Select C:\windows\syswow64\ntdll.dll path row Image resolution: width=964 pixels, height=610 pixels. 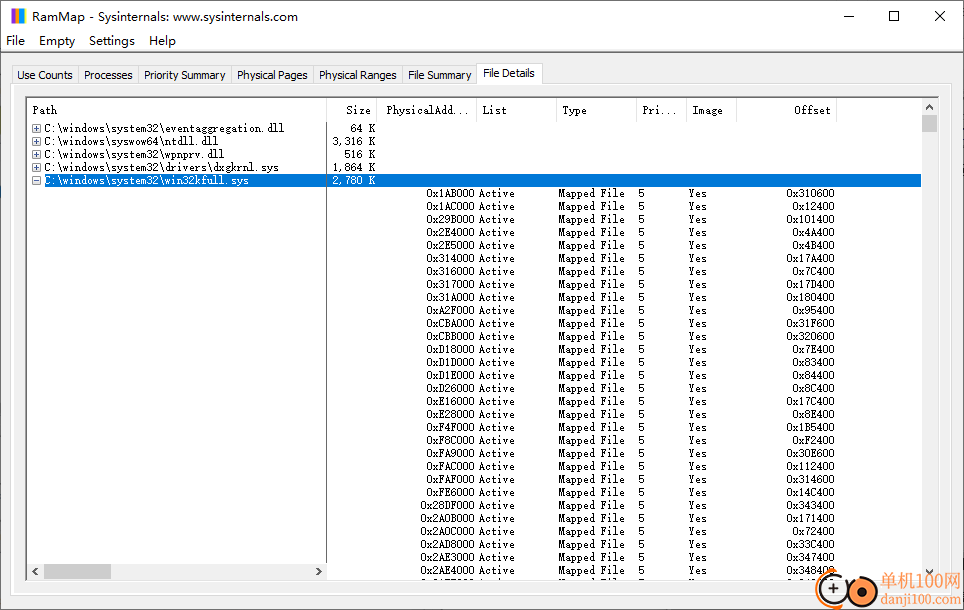(131, 141)
